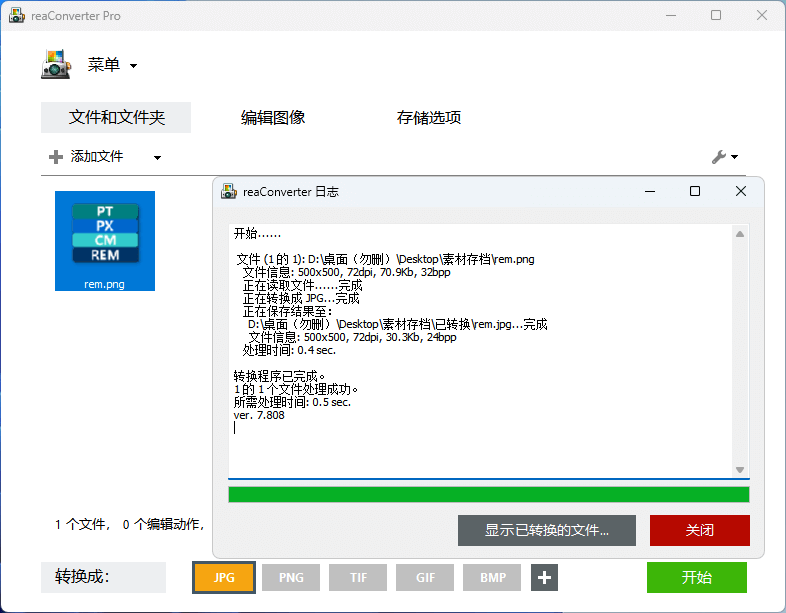Select JPG output format
Image resolution: width=786 pixels, height=613 pixels.
224,577
